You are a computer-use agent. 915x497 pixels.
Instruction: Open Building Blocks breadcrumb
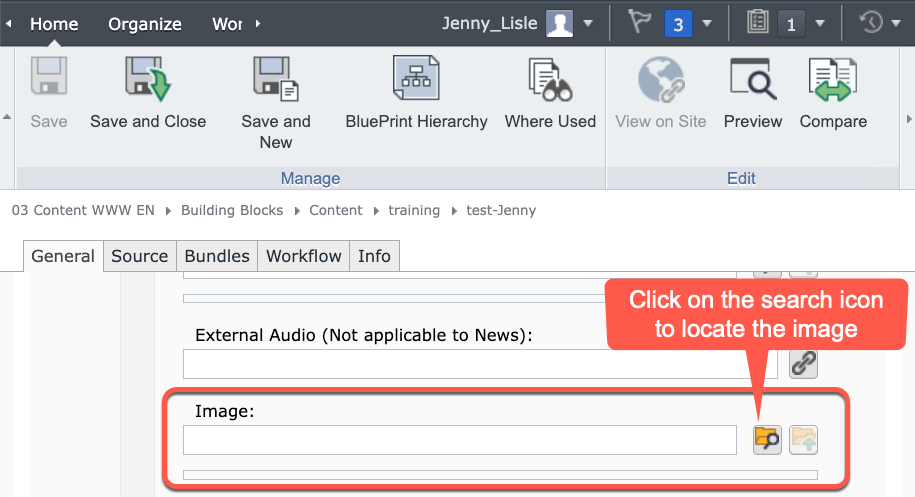[232, 211]
